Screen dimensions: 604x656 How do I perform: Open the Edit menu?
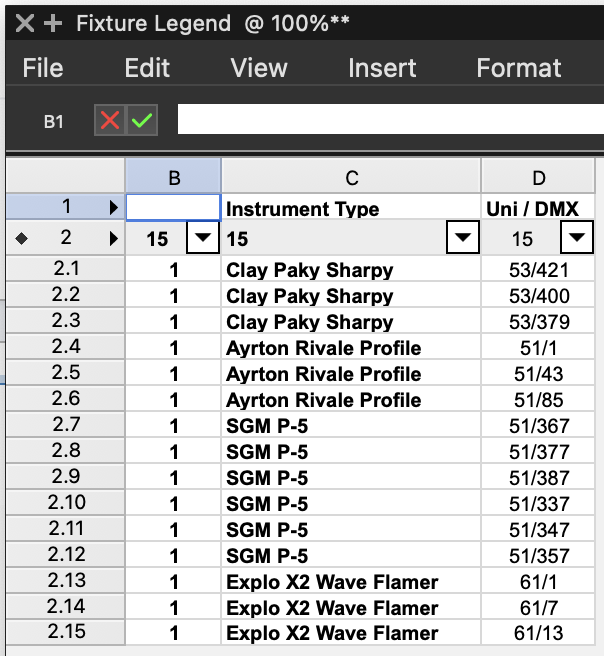(x=147, y=68)
